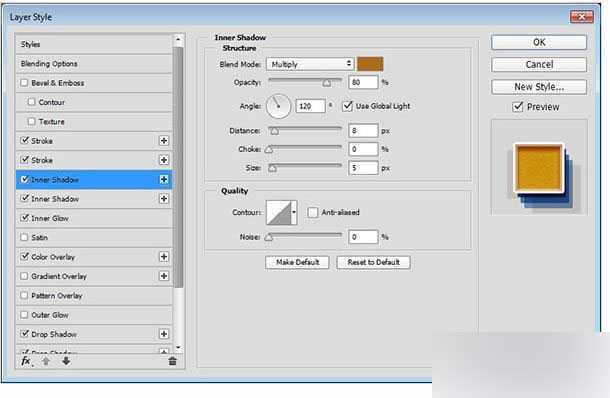610x398 pixels.
Task: Move effect up with the up arrow icon
Action: (x=46, y=361)
